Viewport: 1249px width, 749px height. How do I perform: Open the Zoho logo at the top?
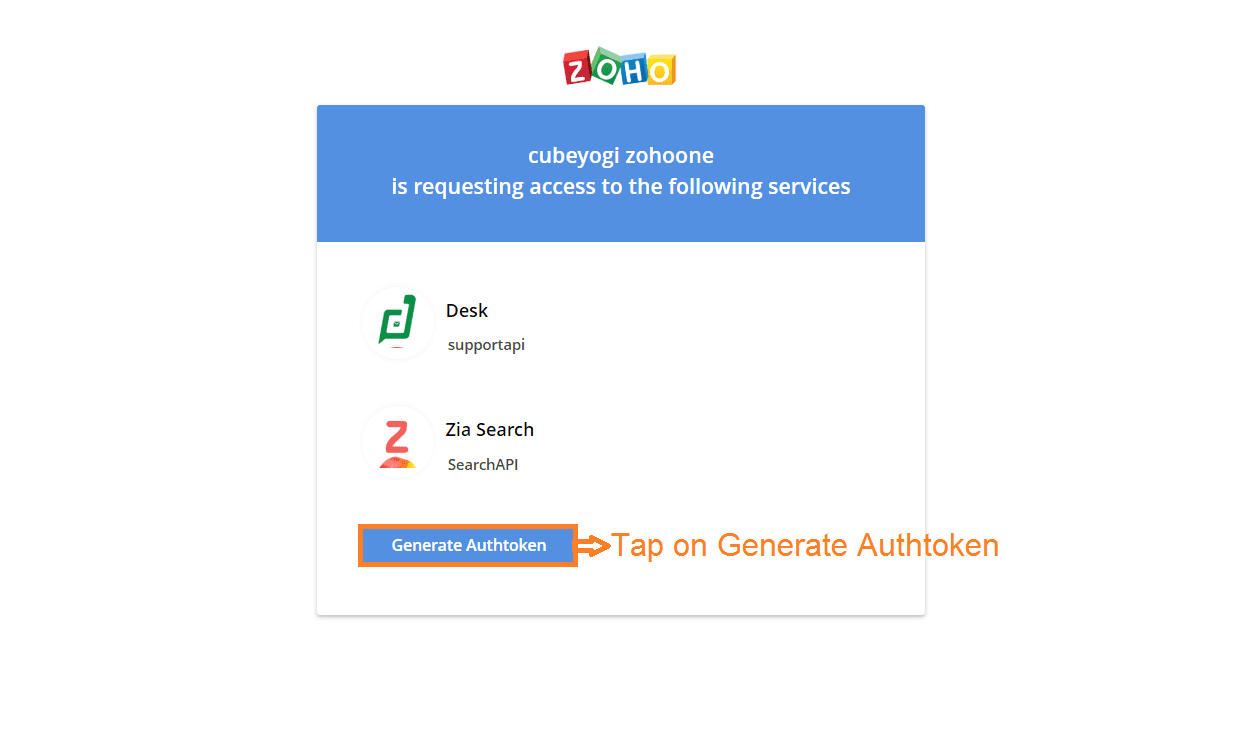(x=620, y=66)
